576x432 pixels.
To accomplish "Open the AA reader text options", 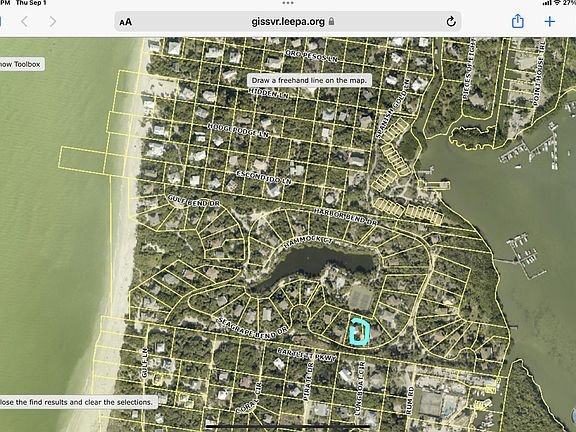I will click(126, 22).
